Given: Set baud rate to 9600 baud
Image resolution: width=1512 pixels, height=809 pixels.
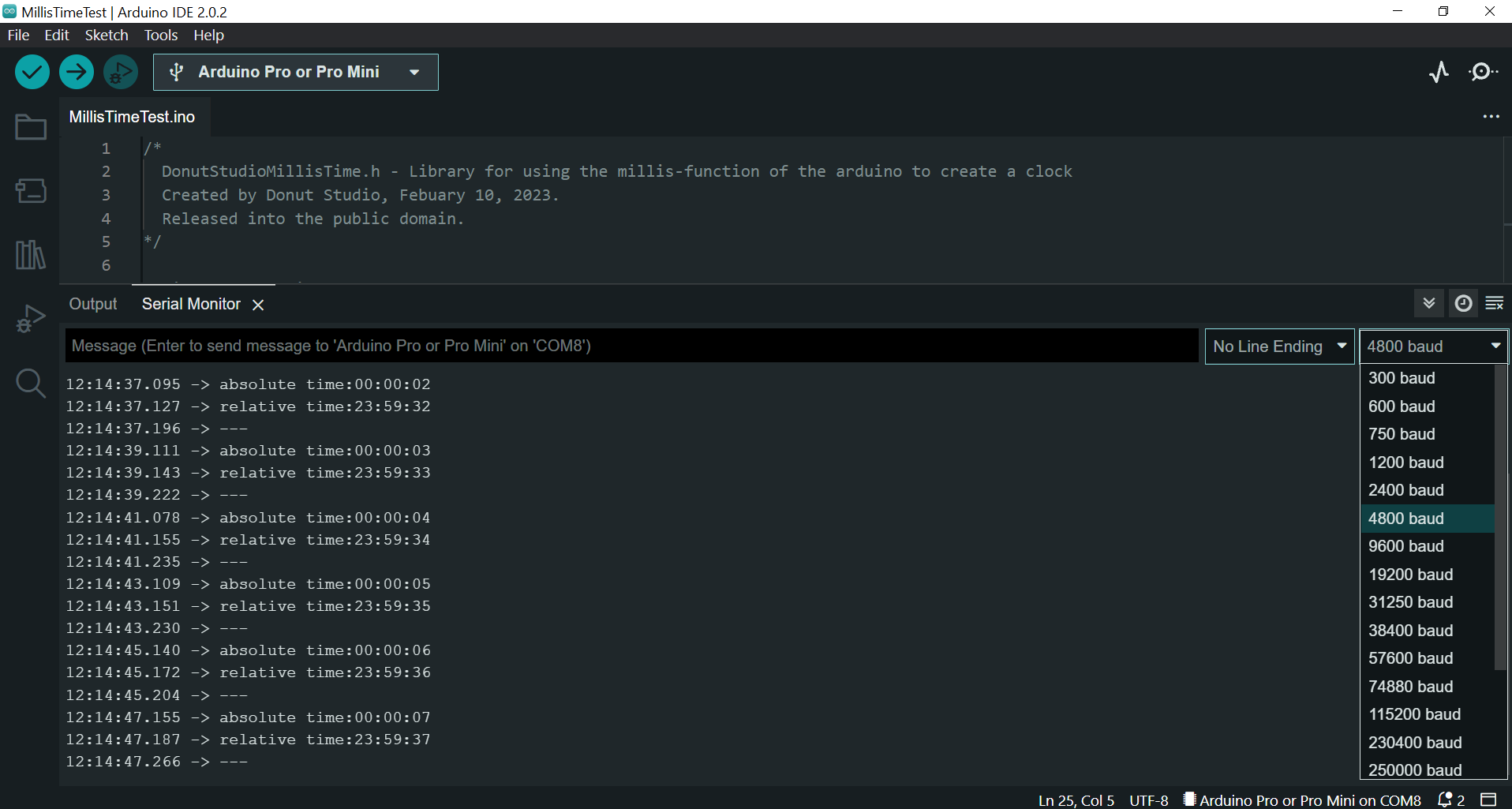Looking at the screenshot, I should pos(1428,546).
